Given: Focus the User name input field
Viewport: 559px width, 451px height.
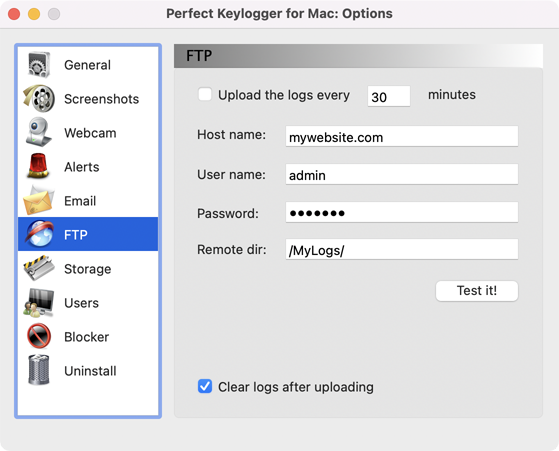Looking at the screenshot, I should (401, 174).
